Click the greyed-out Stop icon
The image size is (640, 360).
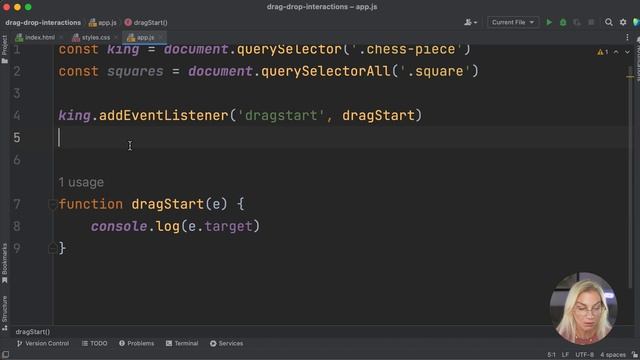(x=591, y=22)
